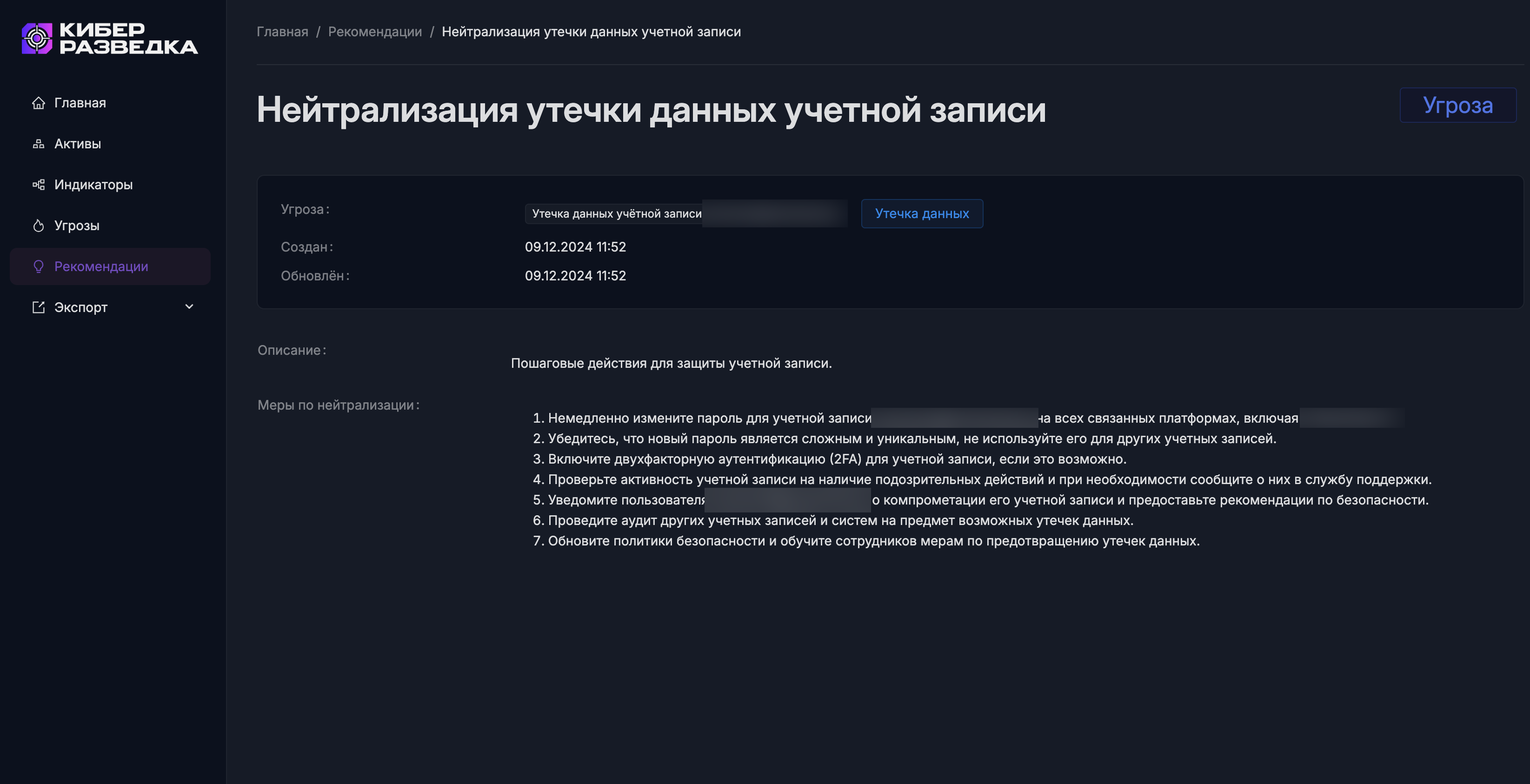Click step 7 Обновите политики безопасности
This screenshot has width=1530, height=784.
[866, 540]
